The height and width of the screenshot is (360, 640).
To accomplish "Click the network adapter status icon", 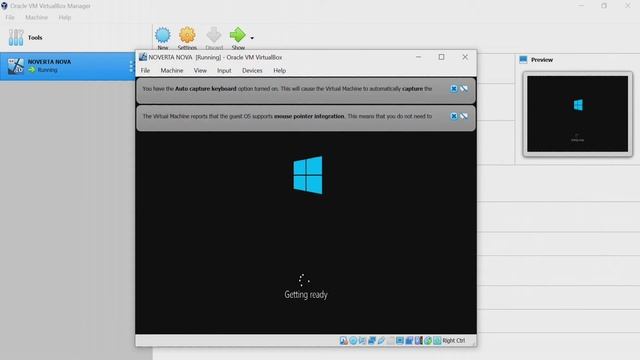I will (x=372, y=340).
